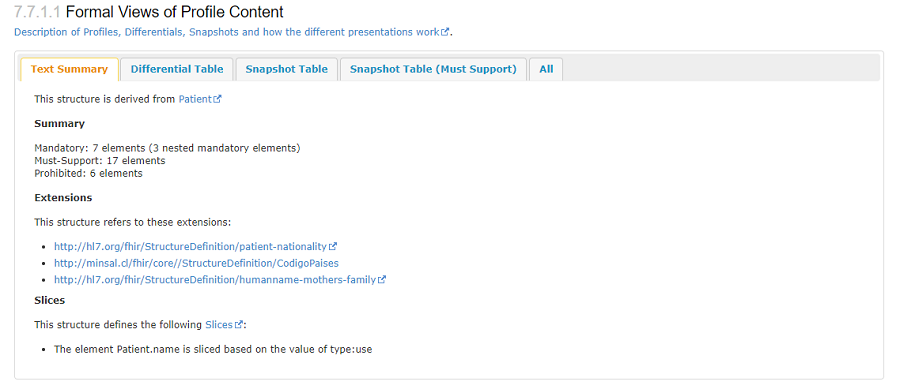
Task: Click the Slices bold heading
Action: 50,300
